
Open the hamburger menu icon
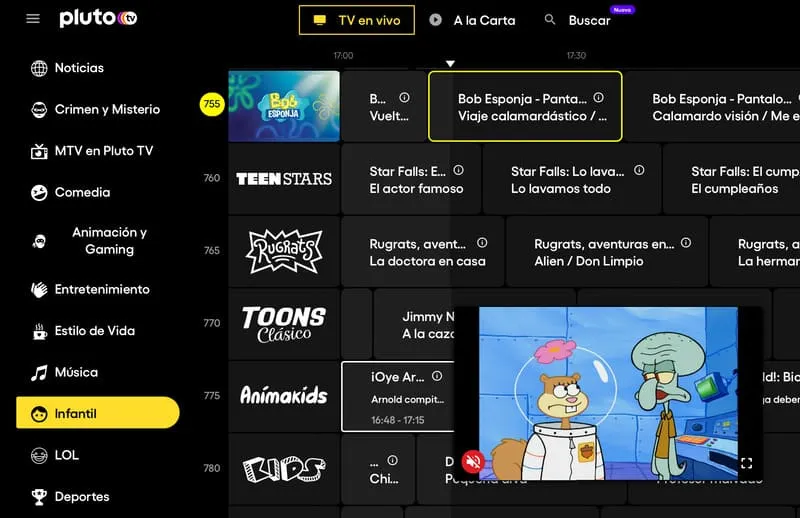click(33, 19)
